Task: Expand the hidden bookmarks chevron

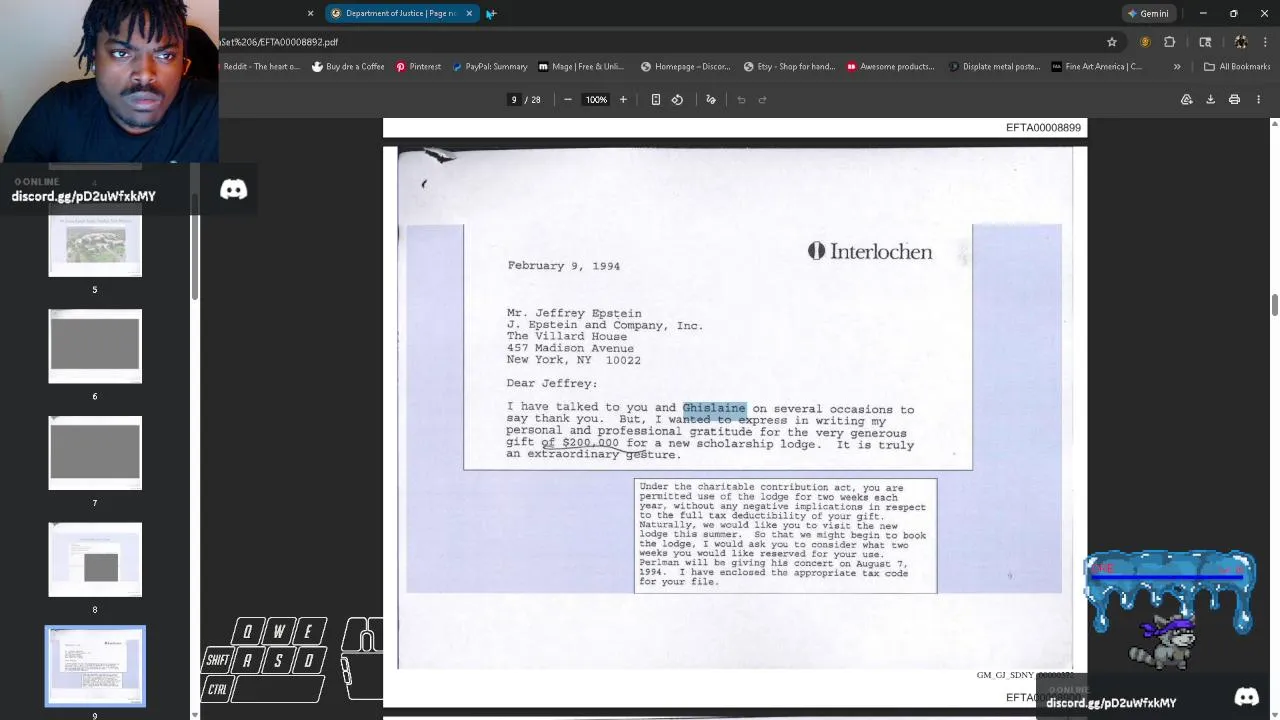Action: 1177,66
